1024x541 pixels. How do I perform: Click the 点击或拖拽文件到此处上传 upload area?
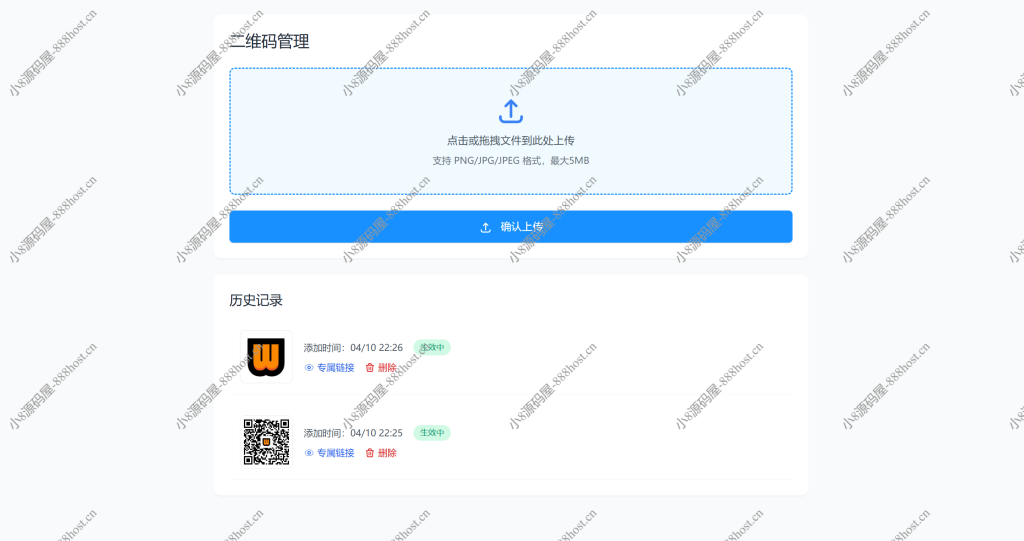pos(511,131)
